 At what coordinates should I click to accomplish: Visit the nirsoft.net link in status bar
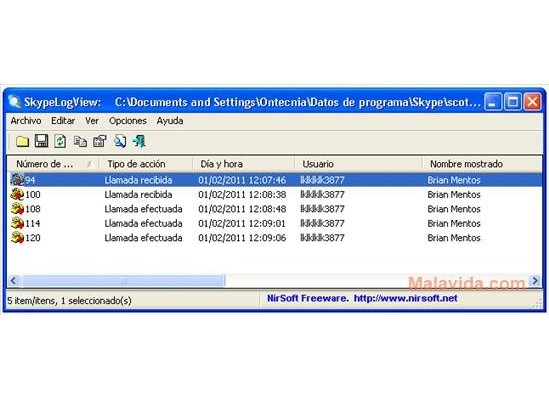pyautogui.click(x=405, y=298)
